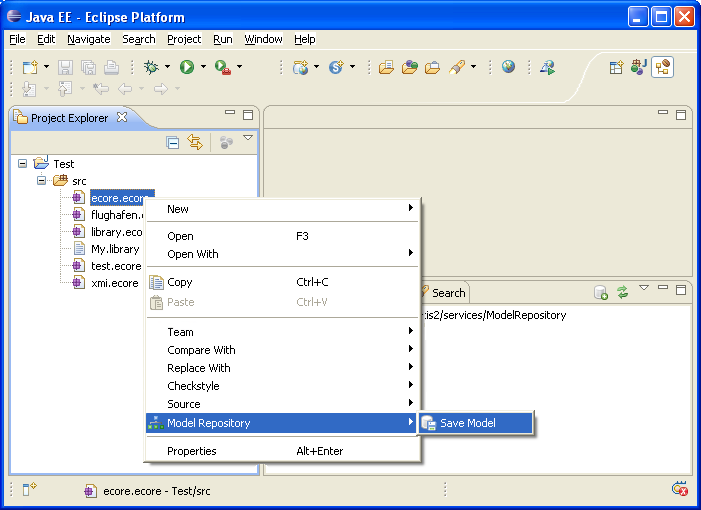Click the green refresh icon in bottom panel
701x510 pixels.
[623, 292]
